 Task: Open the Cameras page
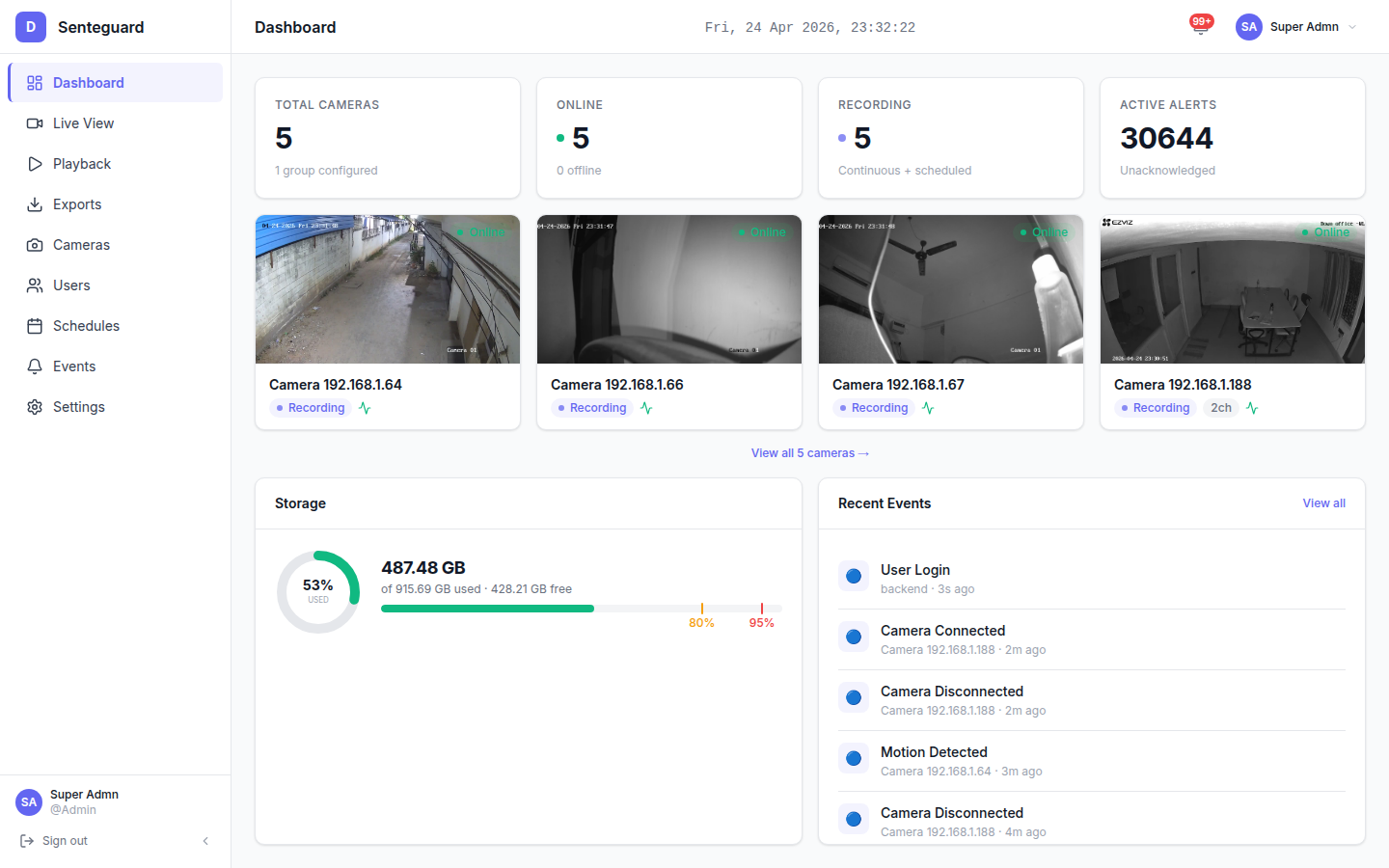click(x=116, y=245)
